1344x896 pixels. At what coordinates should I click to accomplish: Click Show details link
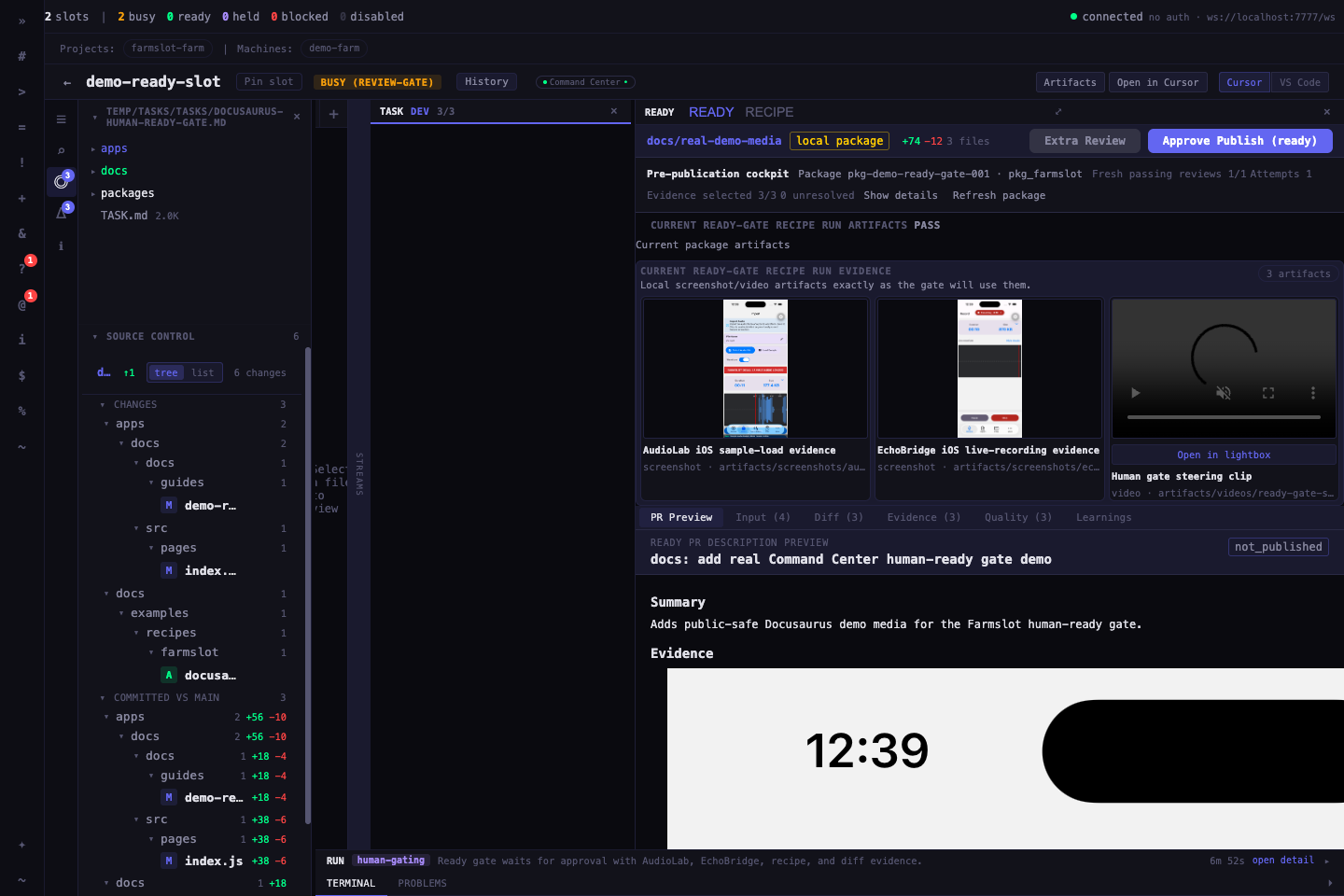901,195
